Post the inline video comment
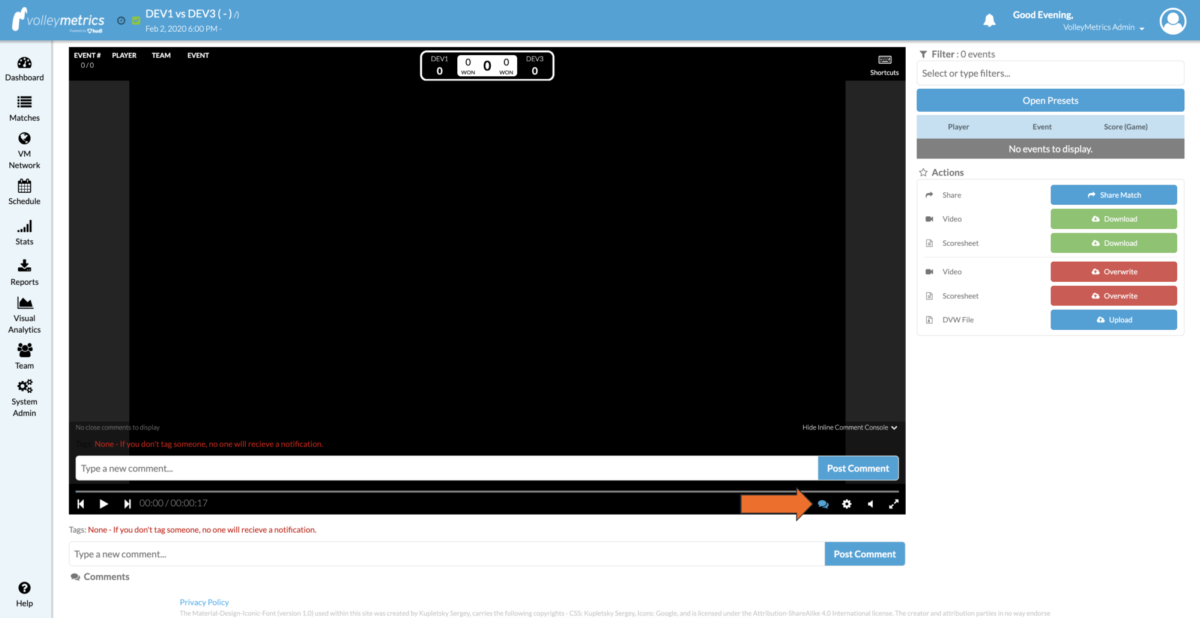 tap(858, 468)
